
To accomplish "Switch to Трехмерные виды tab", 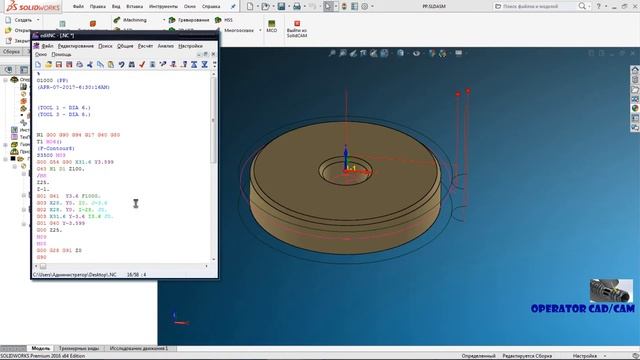I will 79,348.
